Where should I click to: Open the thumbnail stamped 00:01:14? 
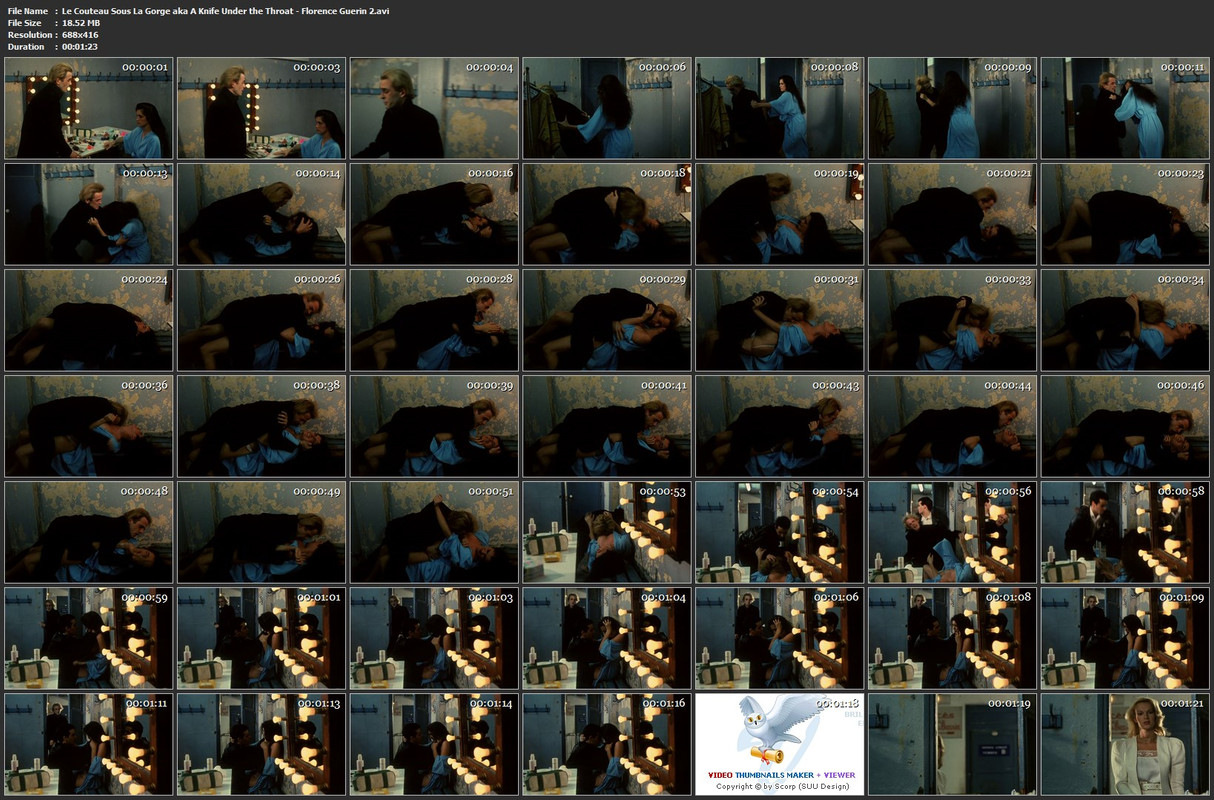click(434, 744)
